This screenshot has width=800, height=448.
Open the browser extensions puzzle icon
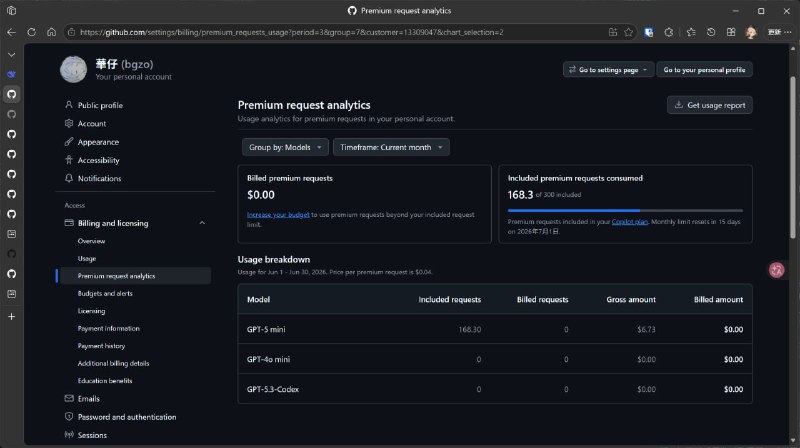point(669,32)
